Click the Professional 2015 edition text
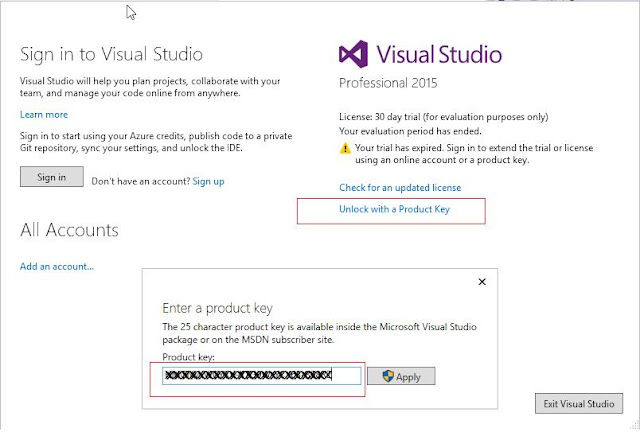The image size is (640, 436). 388,81
